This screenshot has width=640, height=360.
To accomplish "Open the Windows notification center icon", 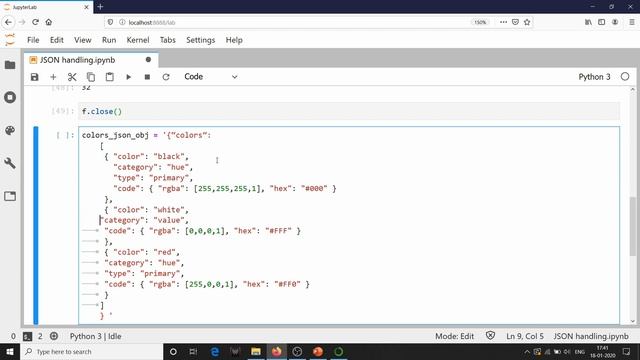I will 627,351.
